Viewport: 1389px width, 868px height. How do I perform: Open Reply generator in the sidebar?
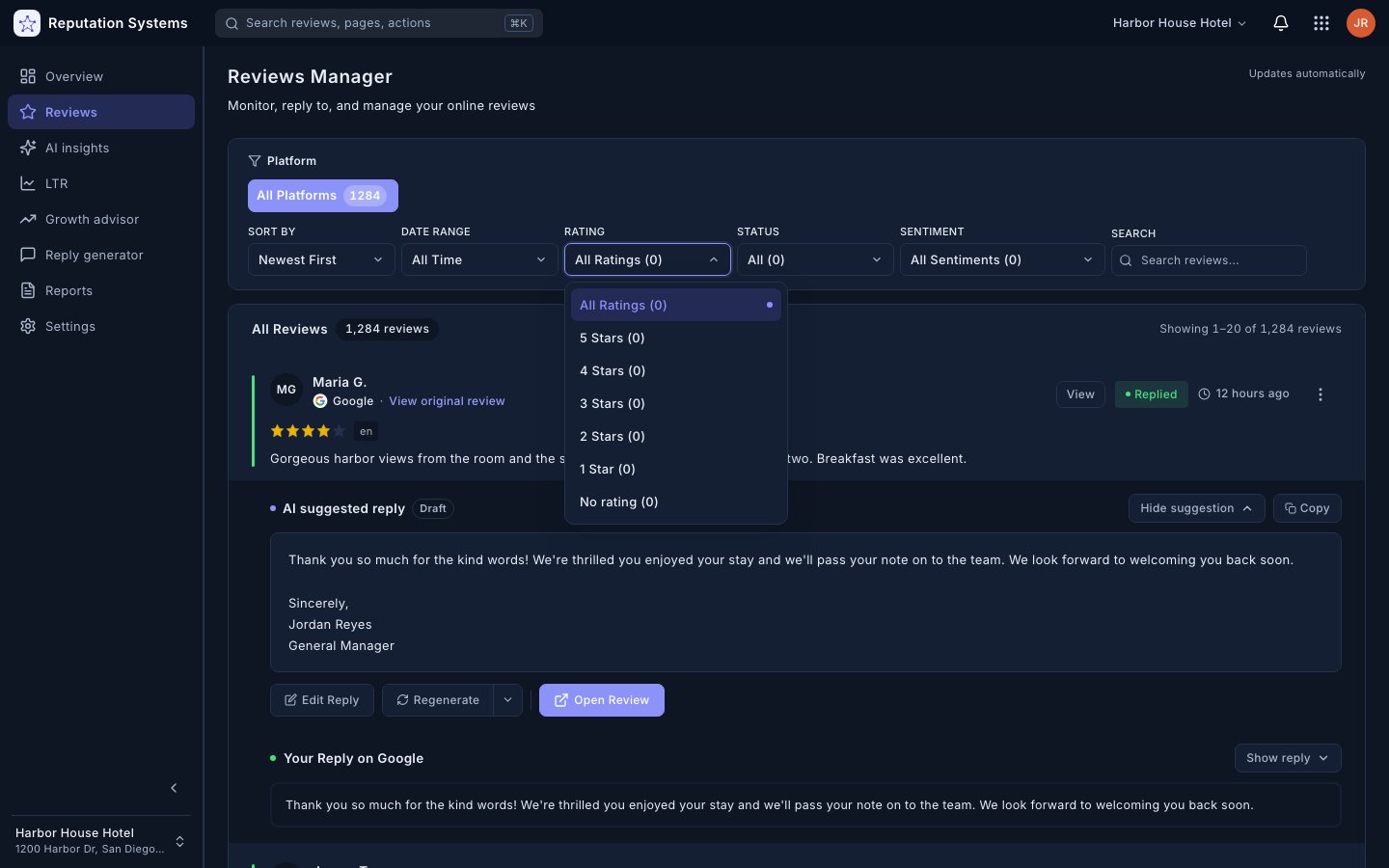(101, 255)
